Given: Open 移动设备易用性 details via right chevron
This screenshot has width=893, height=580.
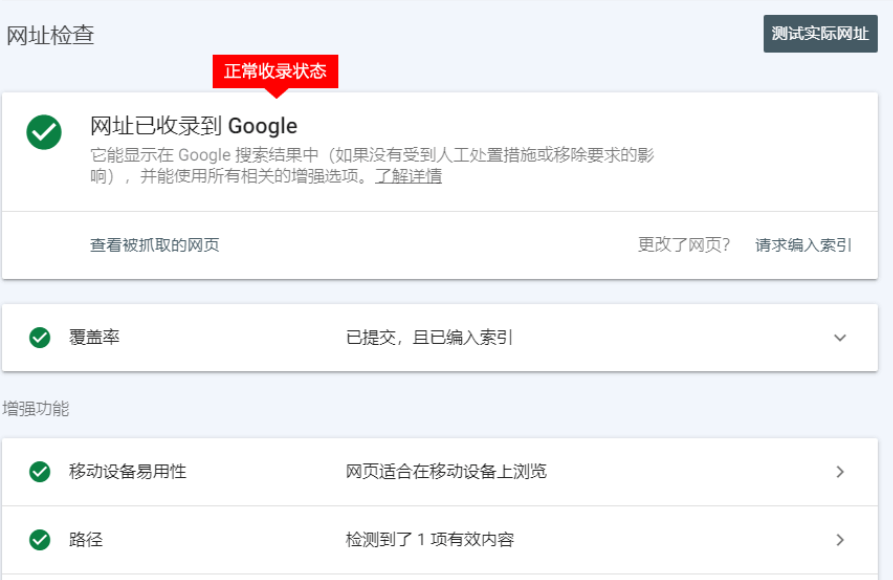Looking at the screenshot, I should [x=840, y=471].
